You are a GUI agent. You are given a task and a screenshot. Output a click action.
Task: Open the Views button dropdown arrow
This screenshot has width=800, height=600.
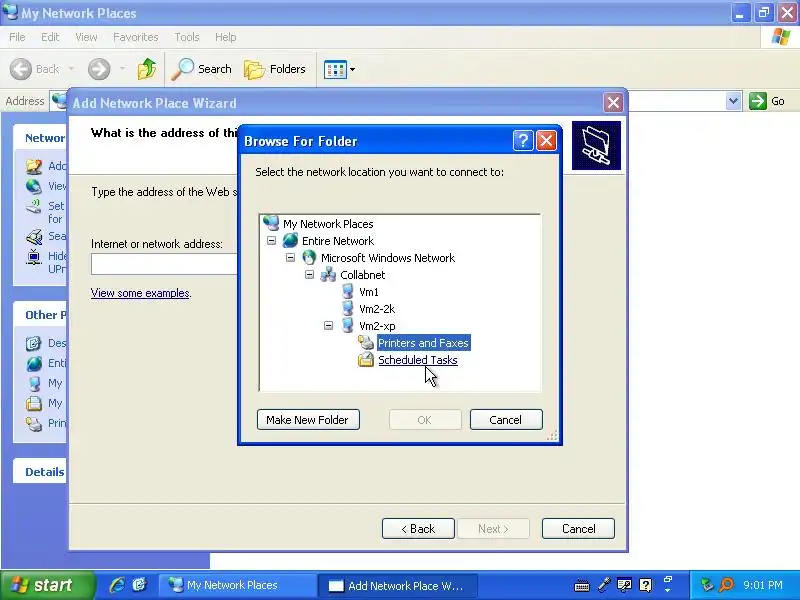coord(352,69)
